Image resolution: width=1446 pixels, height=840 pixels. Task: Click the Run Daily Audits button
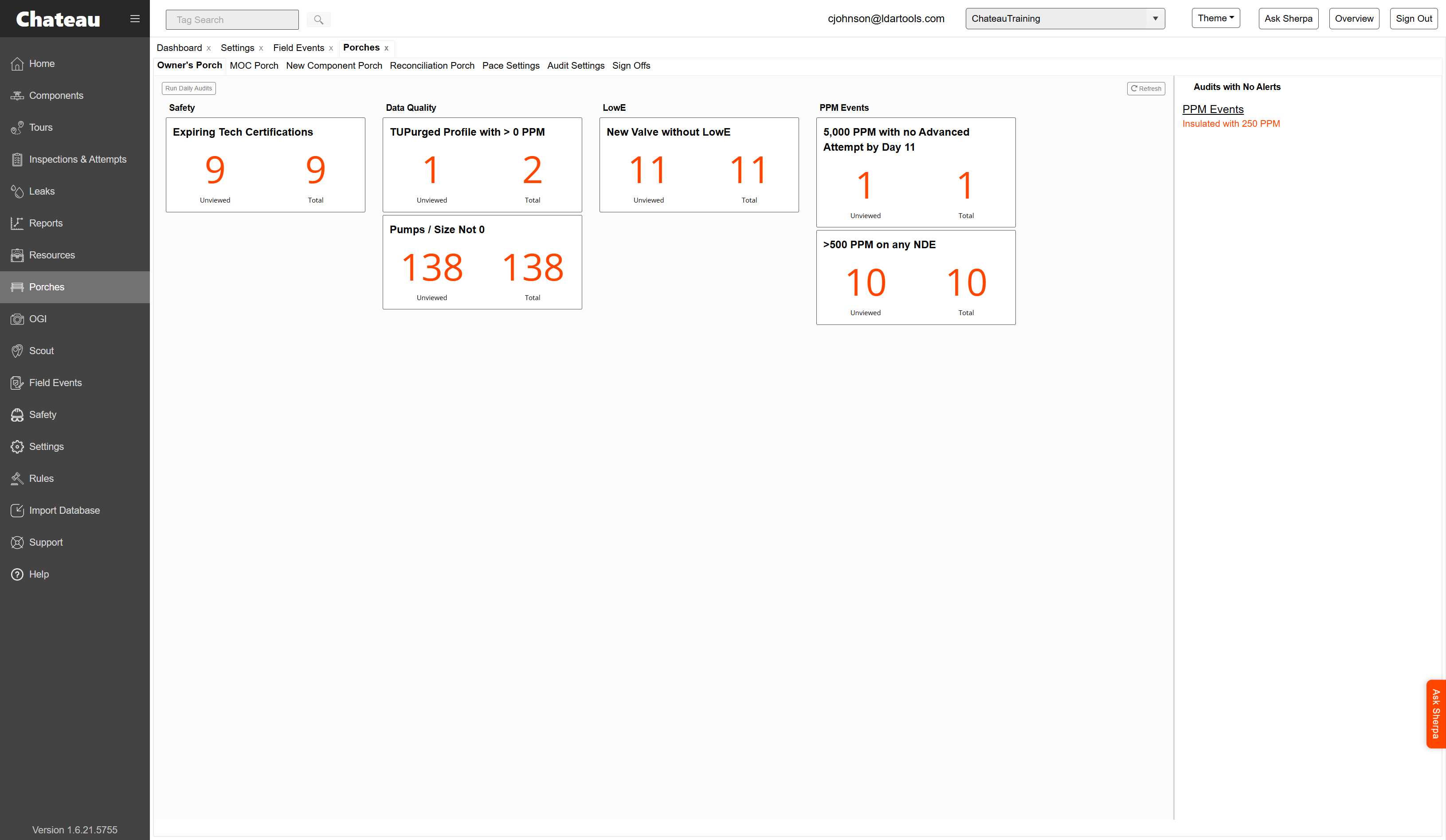pos(189,88)
